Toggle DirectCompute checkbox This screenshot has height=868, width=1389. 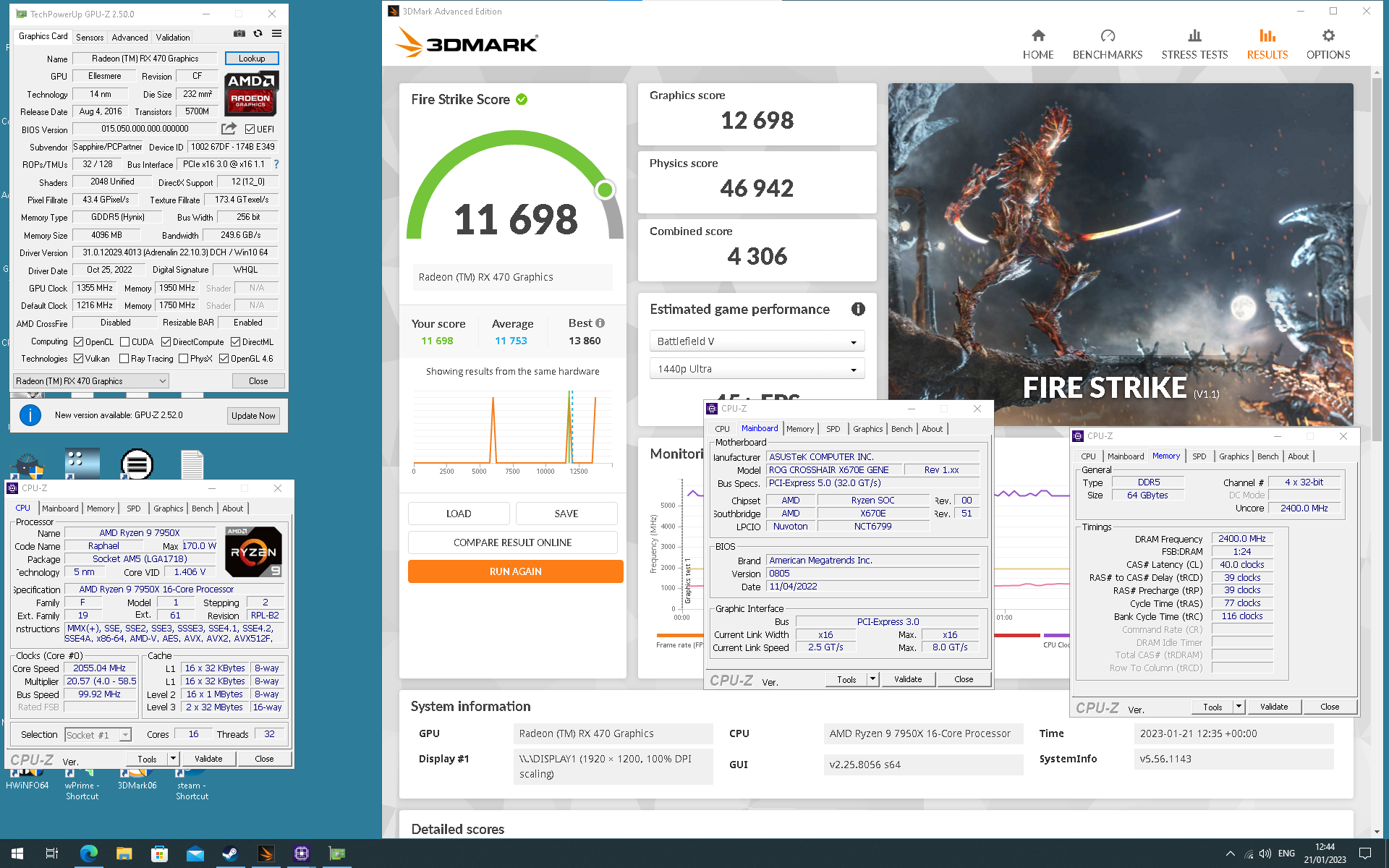166,342
